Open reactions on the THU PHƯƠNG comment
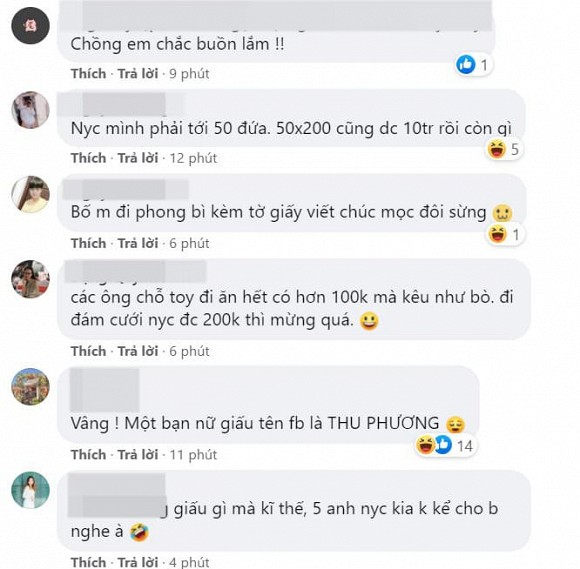580x569 pixels. point(445,445)
